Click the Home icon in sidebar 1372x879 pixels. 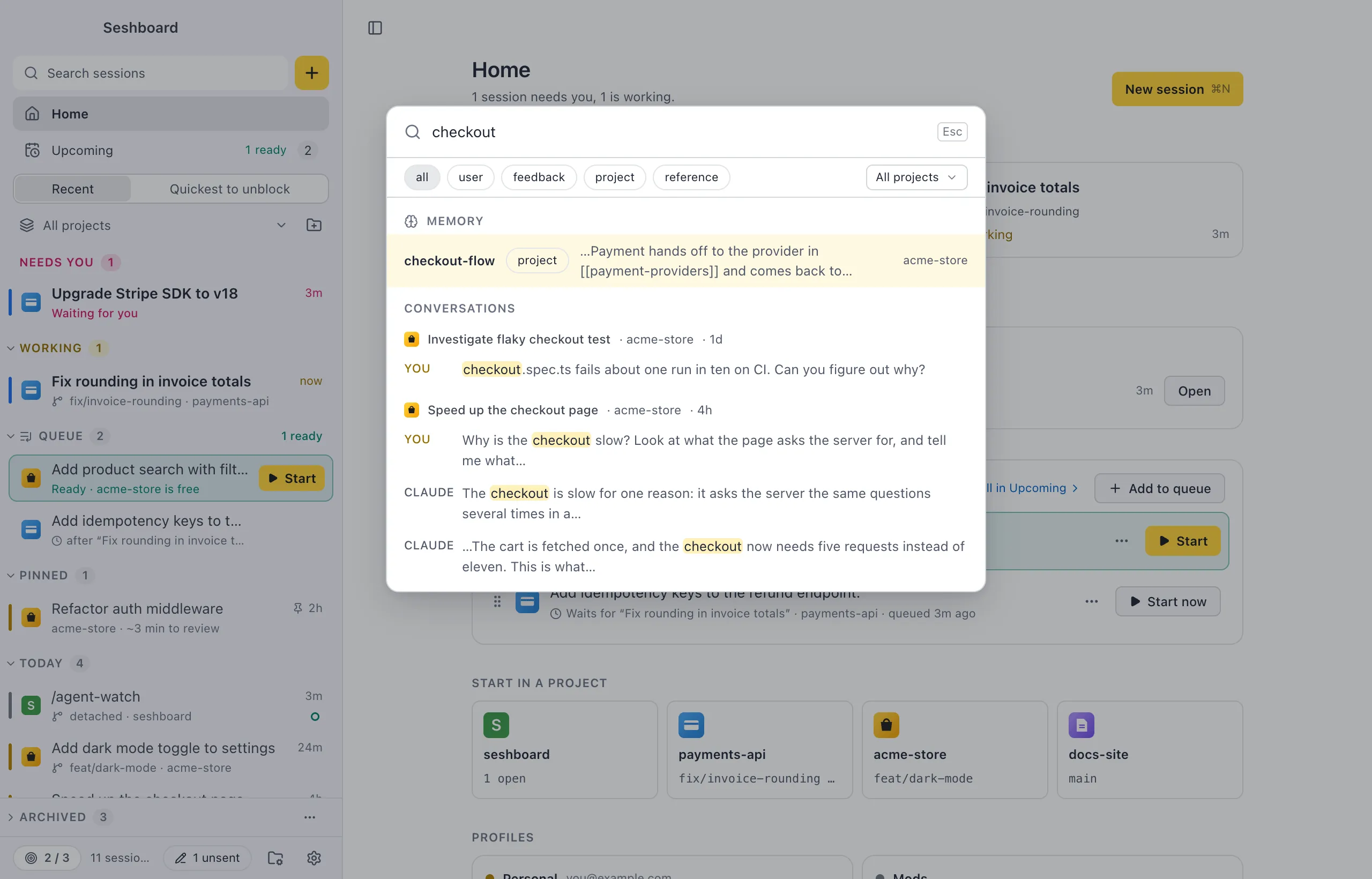coord(32,114)
